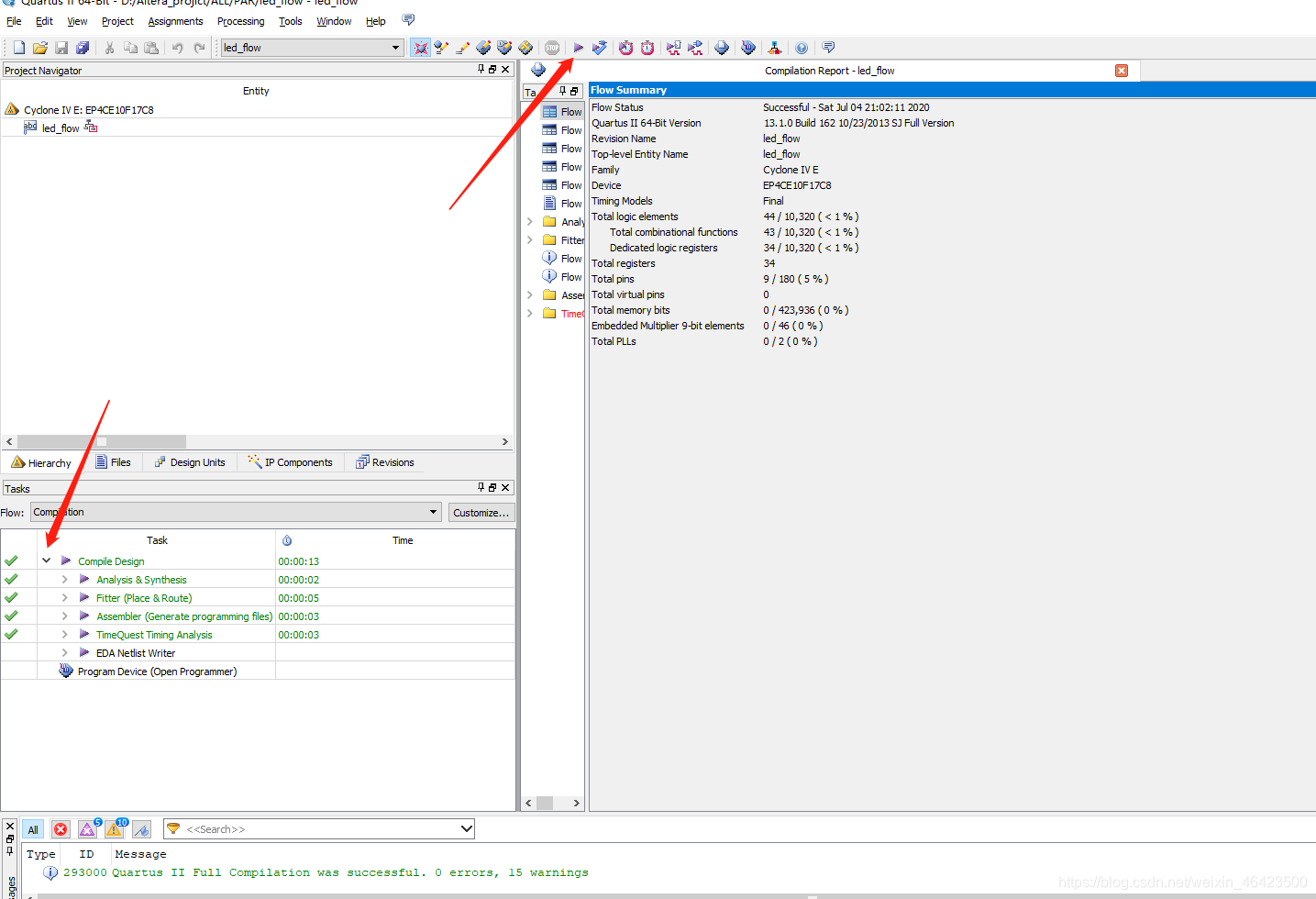1316x899 pixels.
Task: Toggle the Critical Warning filter with badge 5
Action: [x=88, y=828]
